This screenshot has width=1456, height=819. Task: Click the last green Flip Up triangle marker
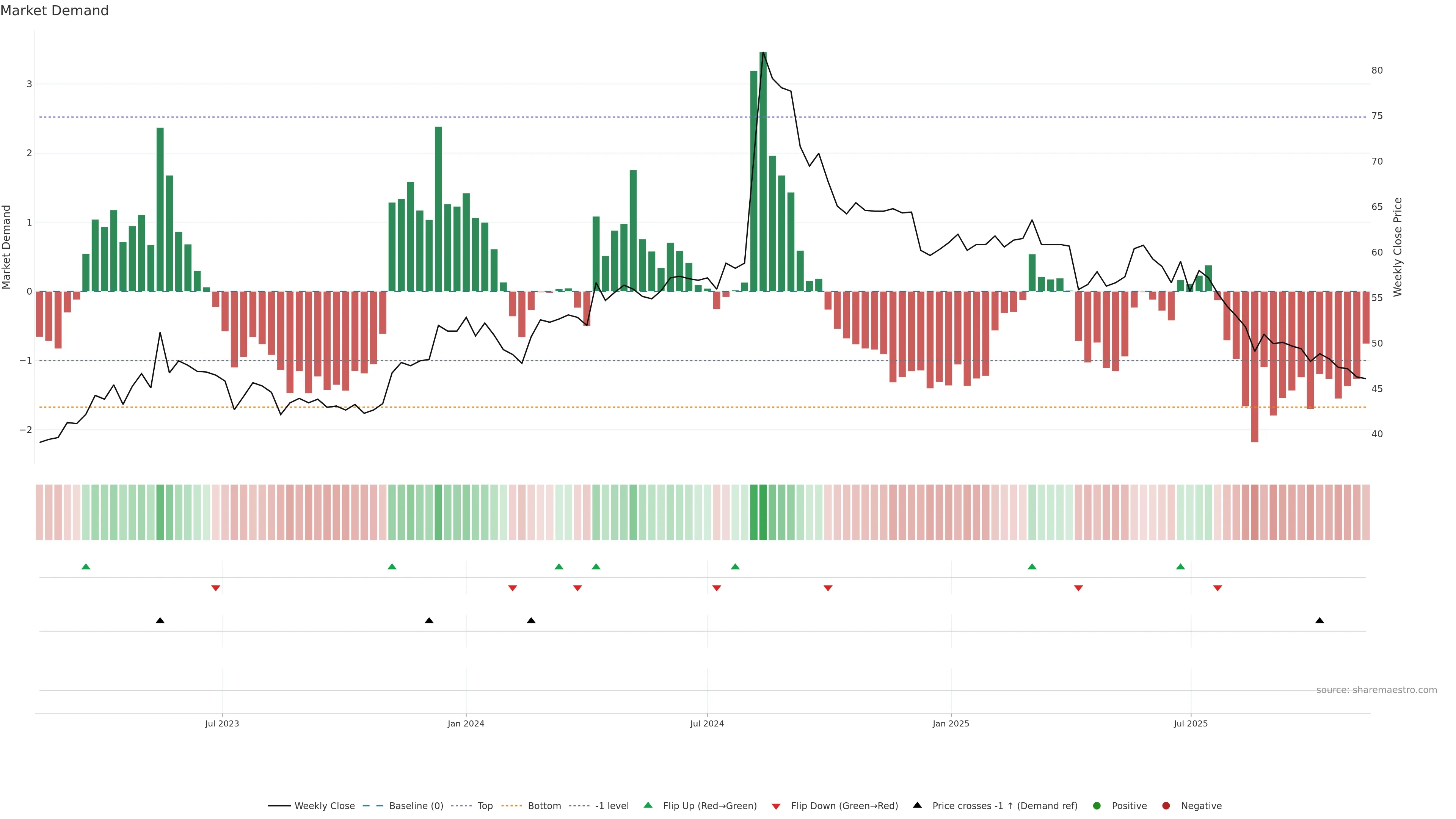click(1180, 566)
